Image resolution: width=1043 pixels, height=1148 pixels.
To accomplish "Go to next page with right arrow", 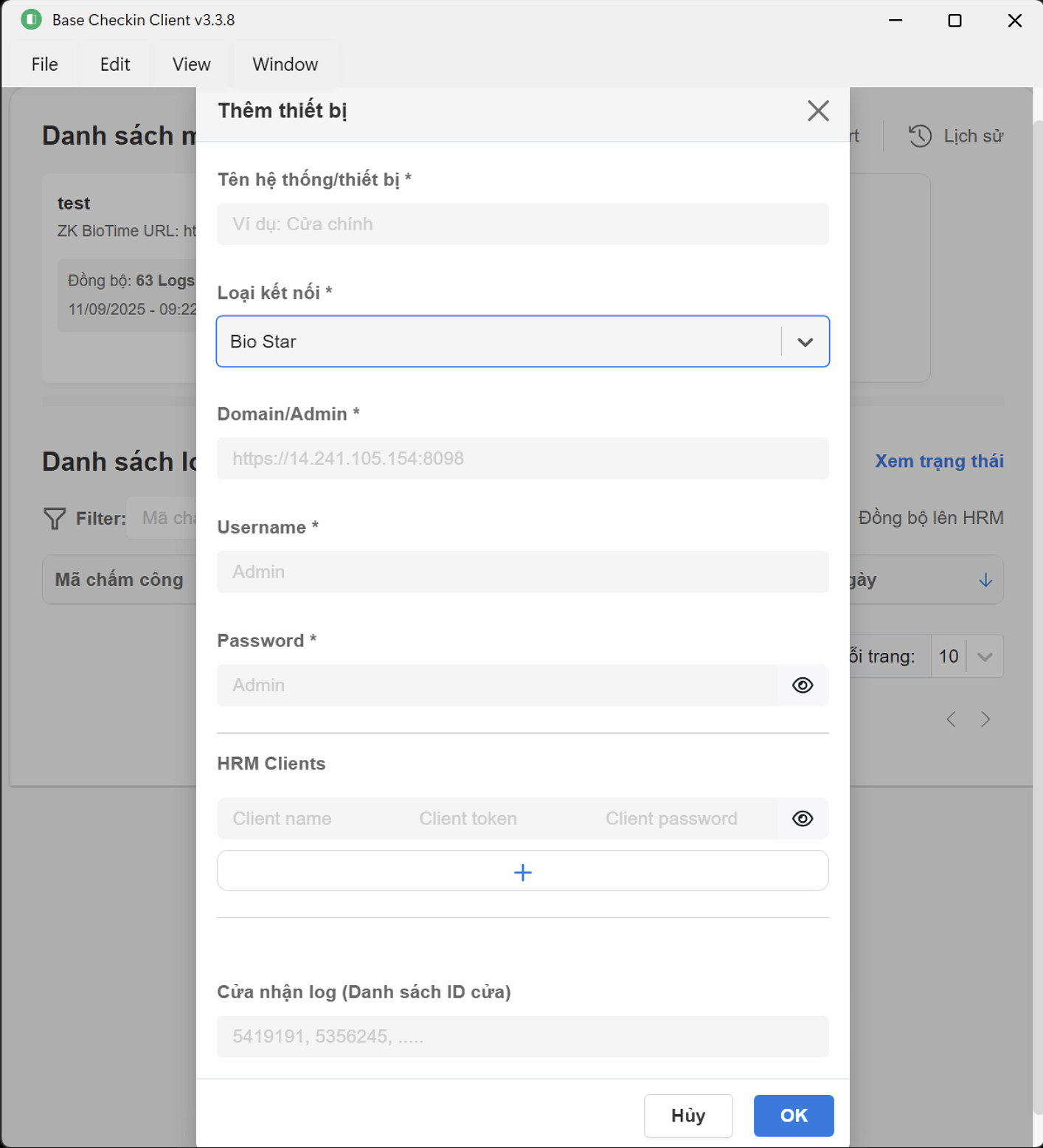I will pos(985,719).
